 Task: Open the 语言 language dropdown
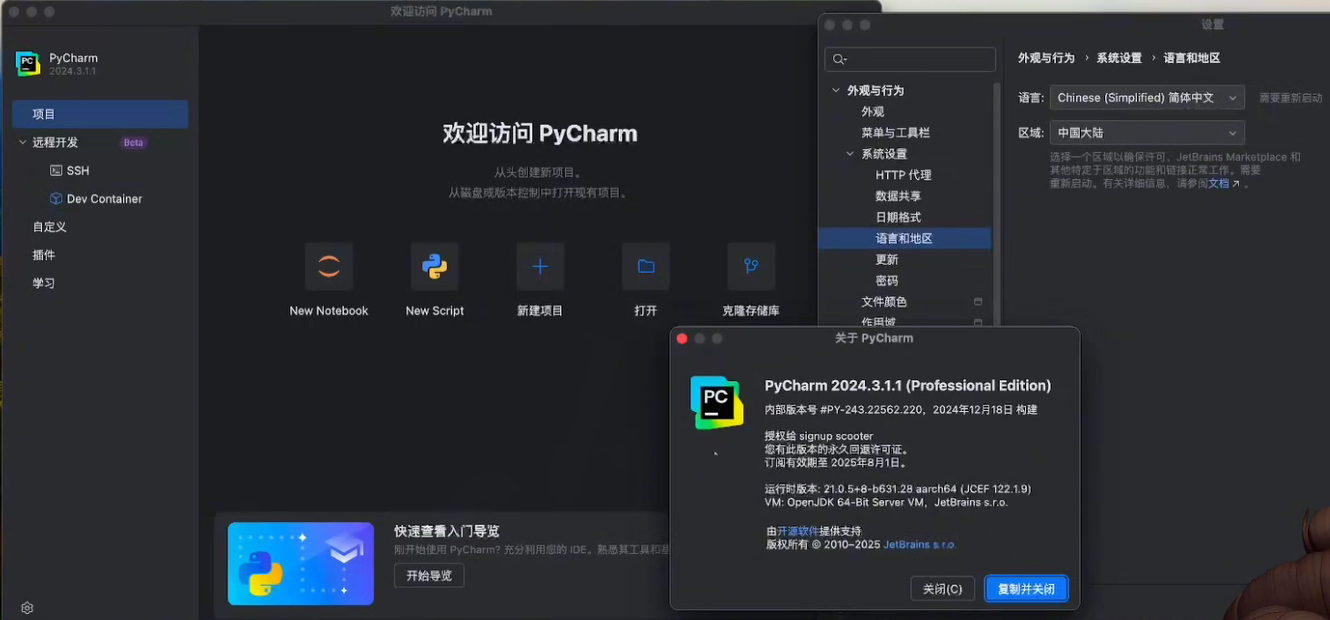[1147, 98]
